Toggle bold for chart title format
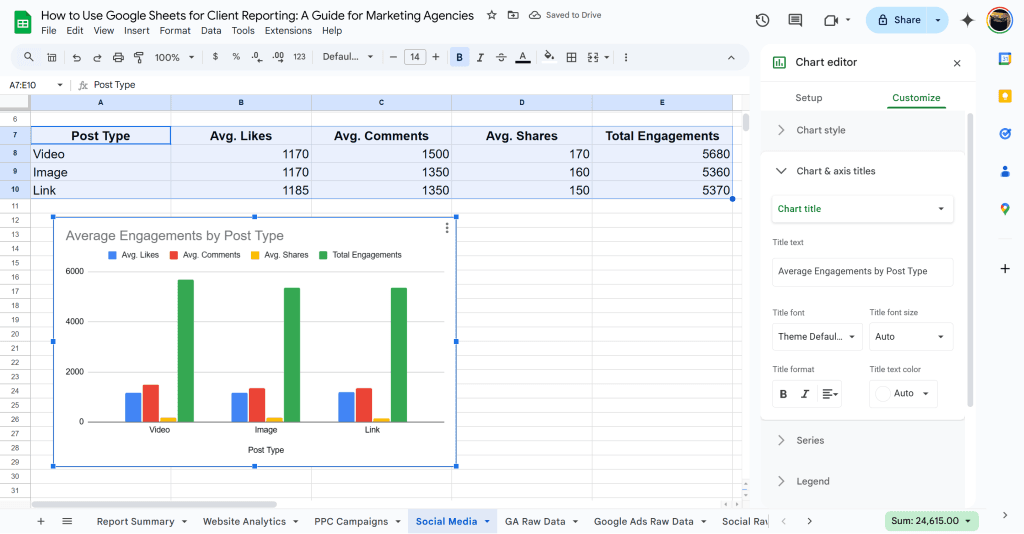 [783, 394]
